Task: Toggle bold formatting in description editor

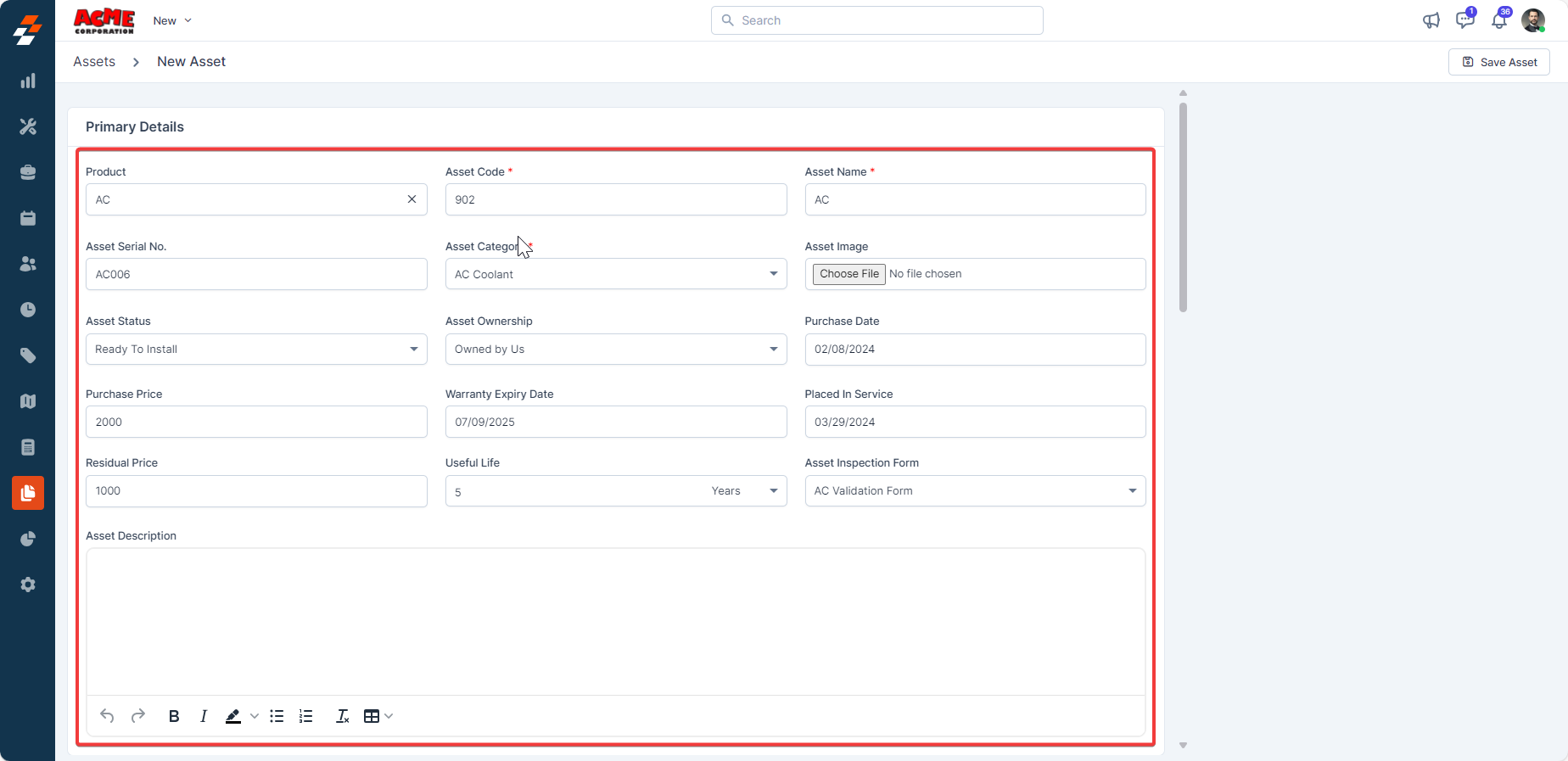Action: [174, 716]
